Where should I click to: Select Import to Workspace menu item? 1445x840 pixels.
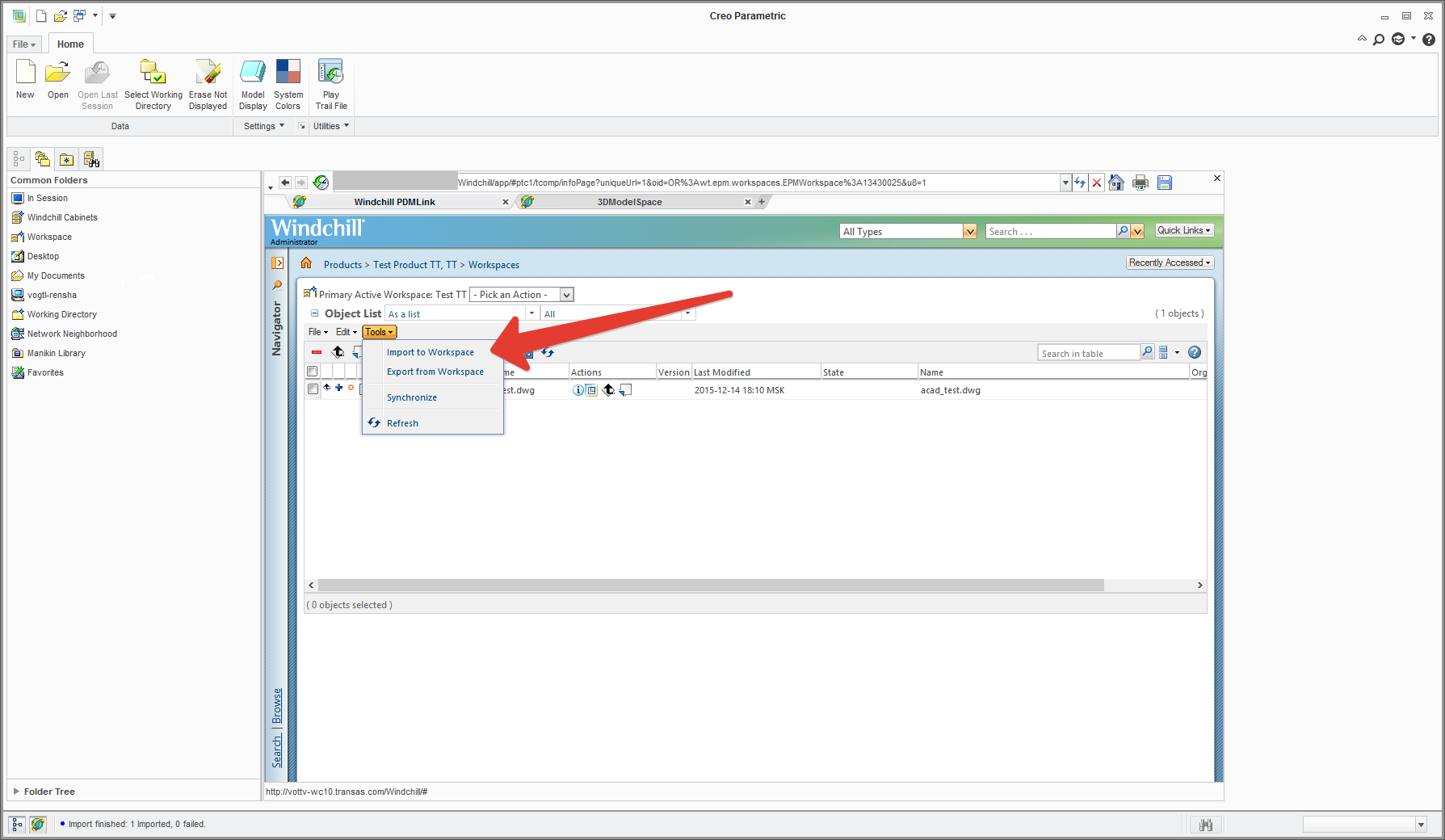[x=431, y=352]
